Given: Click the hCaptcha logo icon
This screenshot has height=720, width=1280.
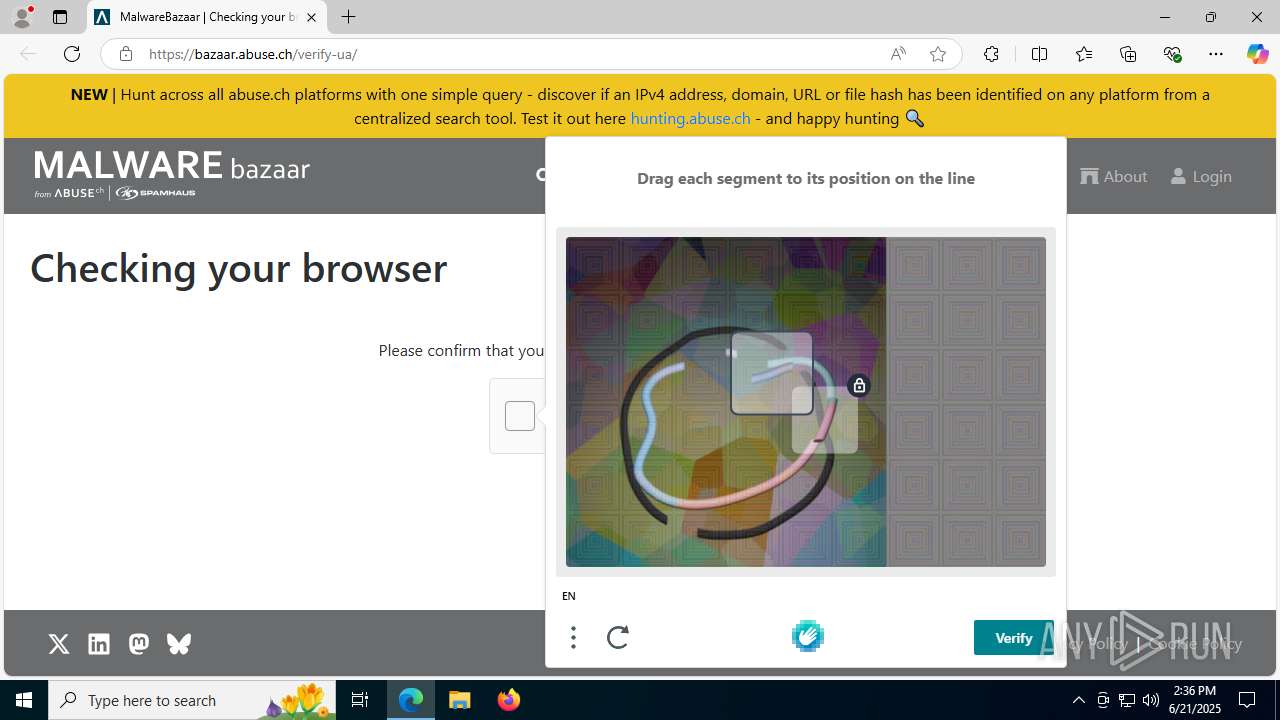Looking at the screenshot, I should [808, 636].
